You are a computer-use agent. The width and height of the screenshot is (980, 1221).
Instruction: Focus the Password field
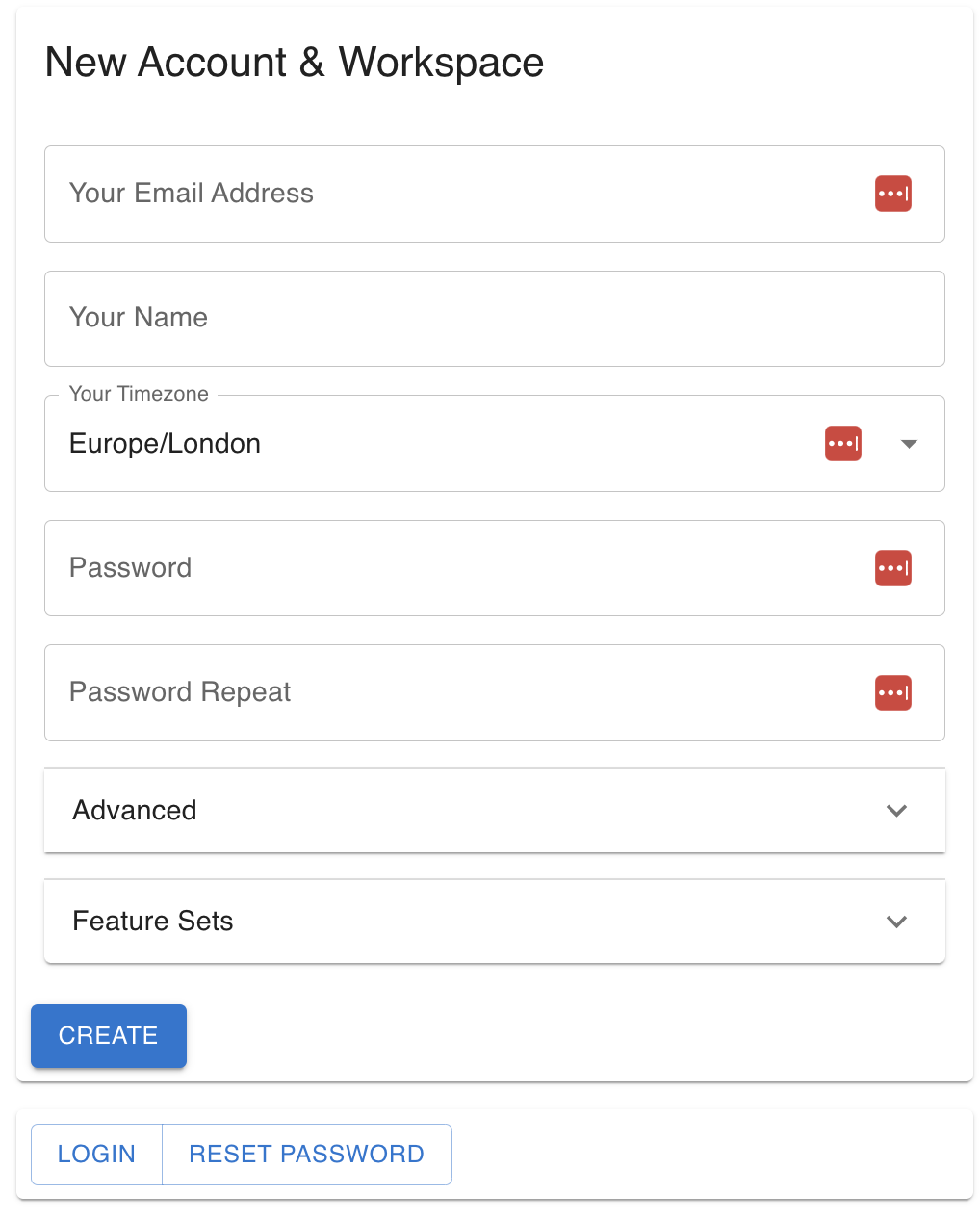point(462,568)
